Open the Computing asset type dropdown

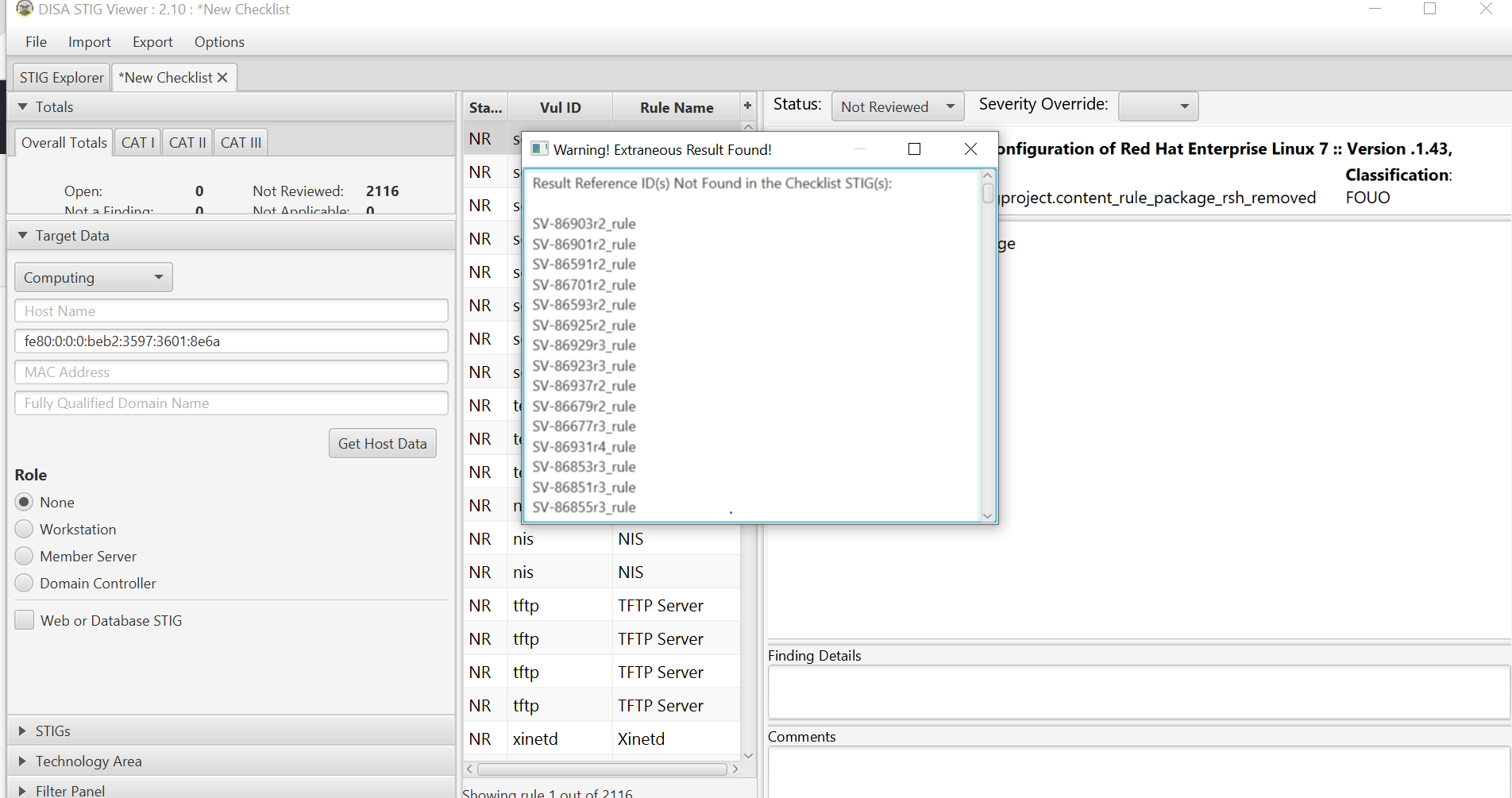coord(93,276)
